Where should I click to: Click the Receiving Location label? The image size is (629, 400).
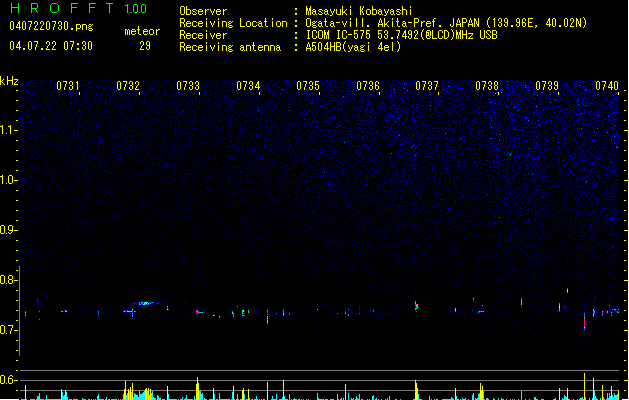pyautogui.click(x=233, y=23)
